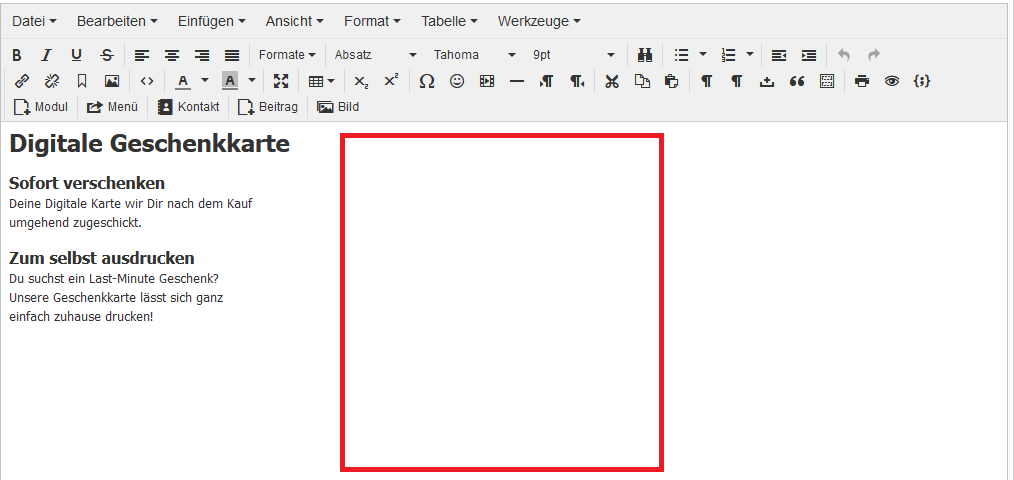Viewport: 1014px width, 480px height.
Task: Click the print icon
Action: click(862, 81)
